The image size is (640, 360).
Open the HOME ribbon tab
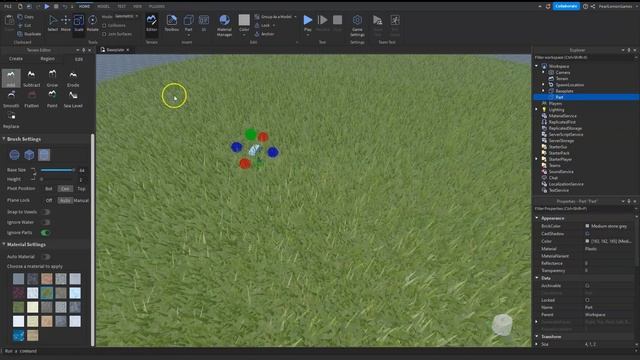click(84, 7)
